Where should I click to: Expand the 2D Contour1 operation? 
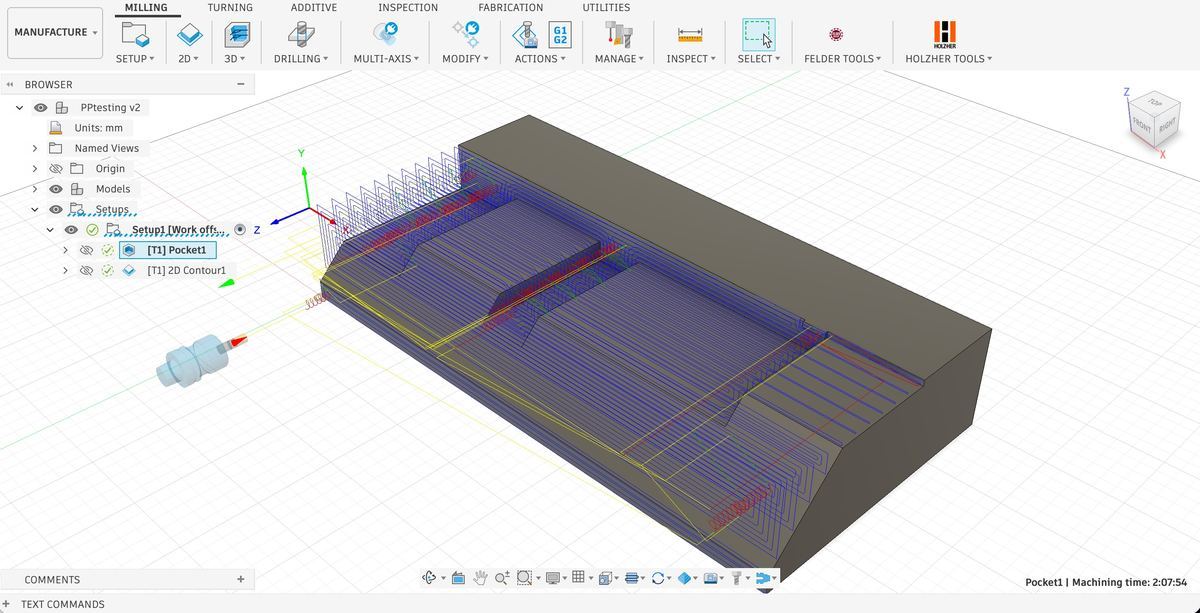66,270
